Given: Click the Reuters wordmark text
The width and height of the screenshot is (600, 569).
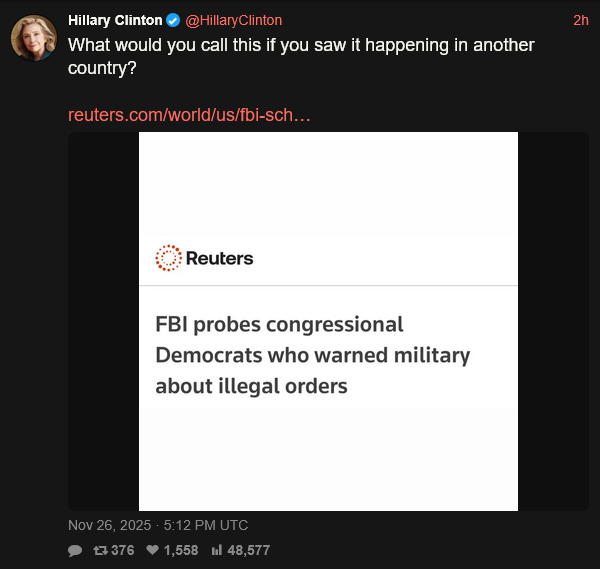Looking at the screenshot, I should click(219, 258).
